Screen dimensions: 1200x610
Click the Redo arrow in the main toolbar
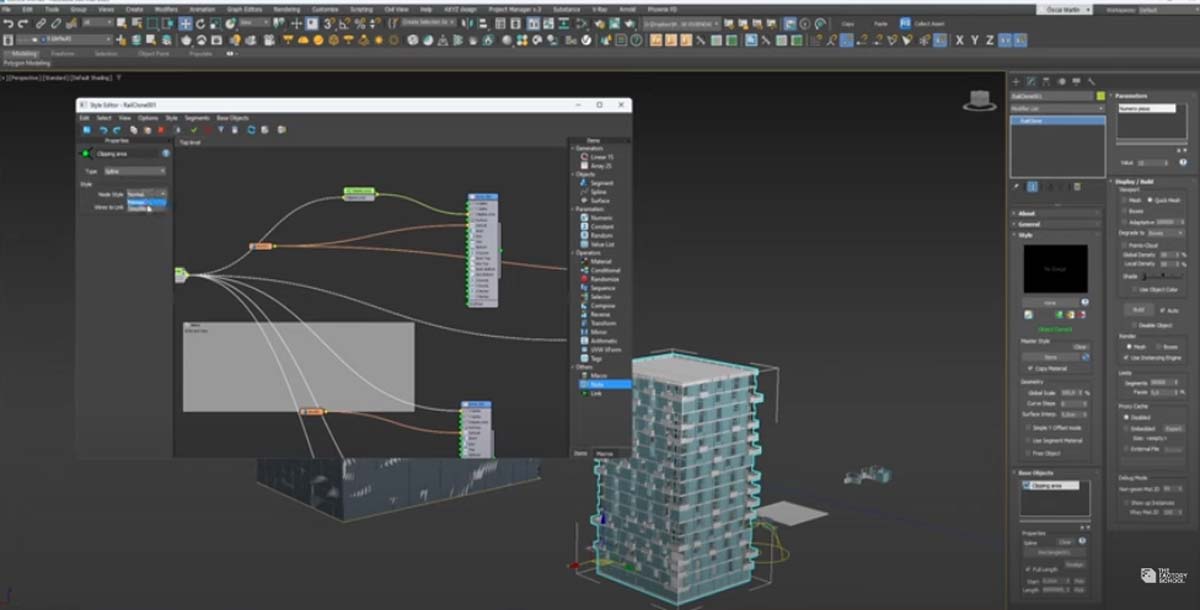pos(24,23)
